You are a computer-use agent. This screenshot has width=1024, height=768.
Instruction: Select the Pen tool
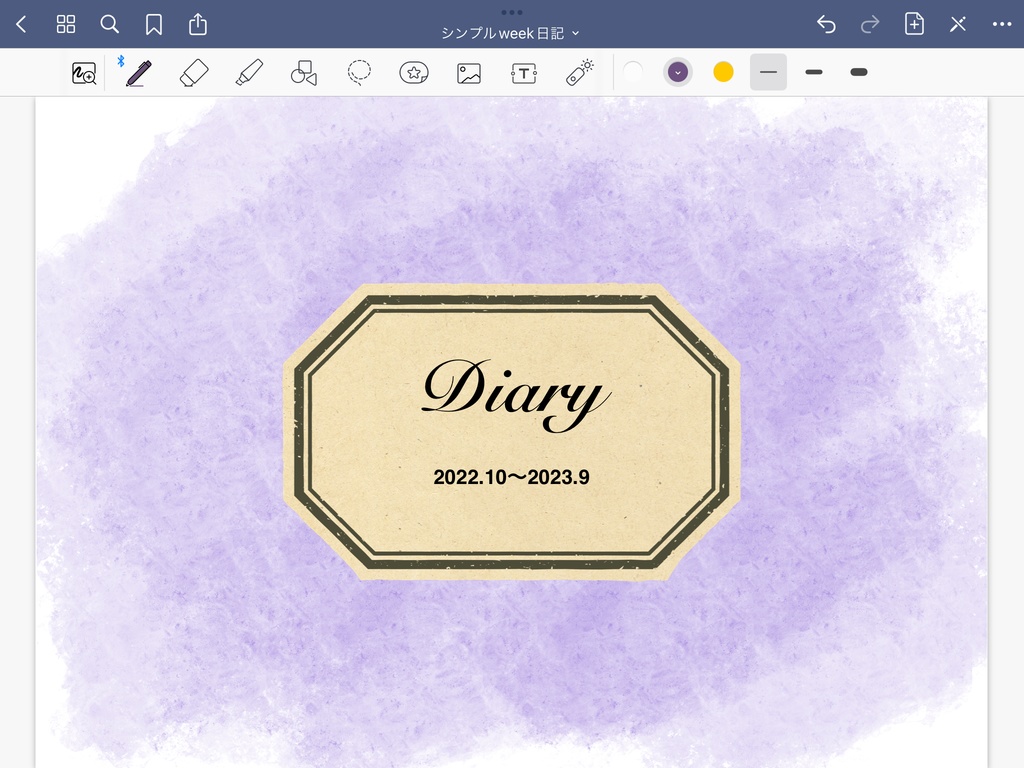[x=138, y=72]
